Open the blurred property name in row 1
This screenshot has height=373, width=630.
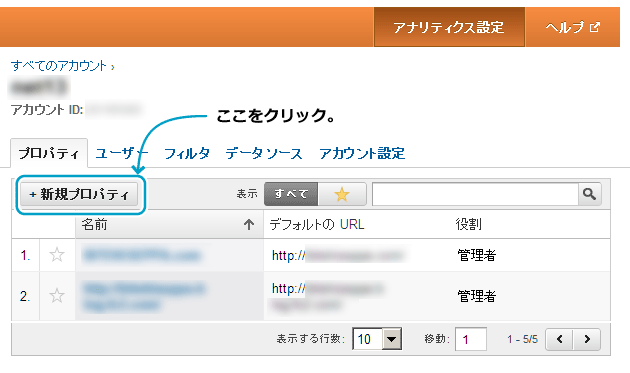[x=141, y=255]
